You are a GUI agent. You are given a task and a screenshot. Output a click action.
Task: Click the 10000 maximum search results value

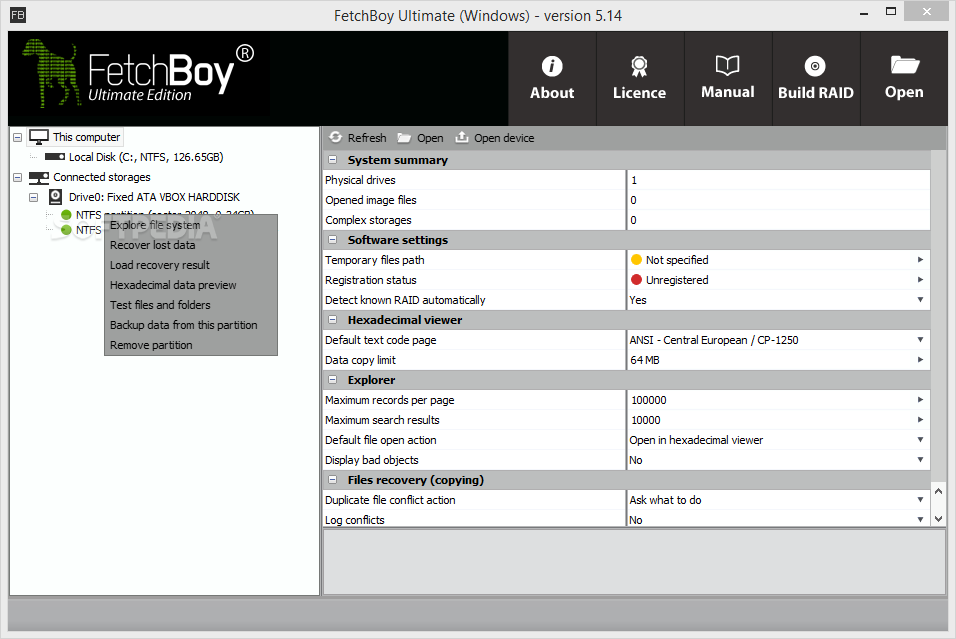(646, 420)
